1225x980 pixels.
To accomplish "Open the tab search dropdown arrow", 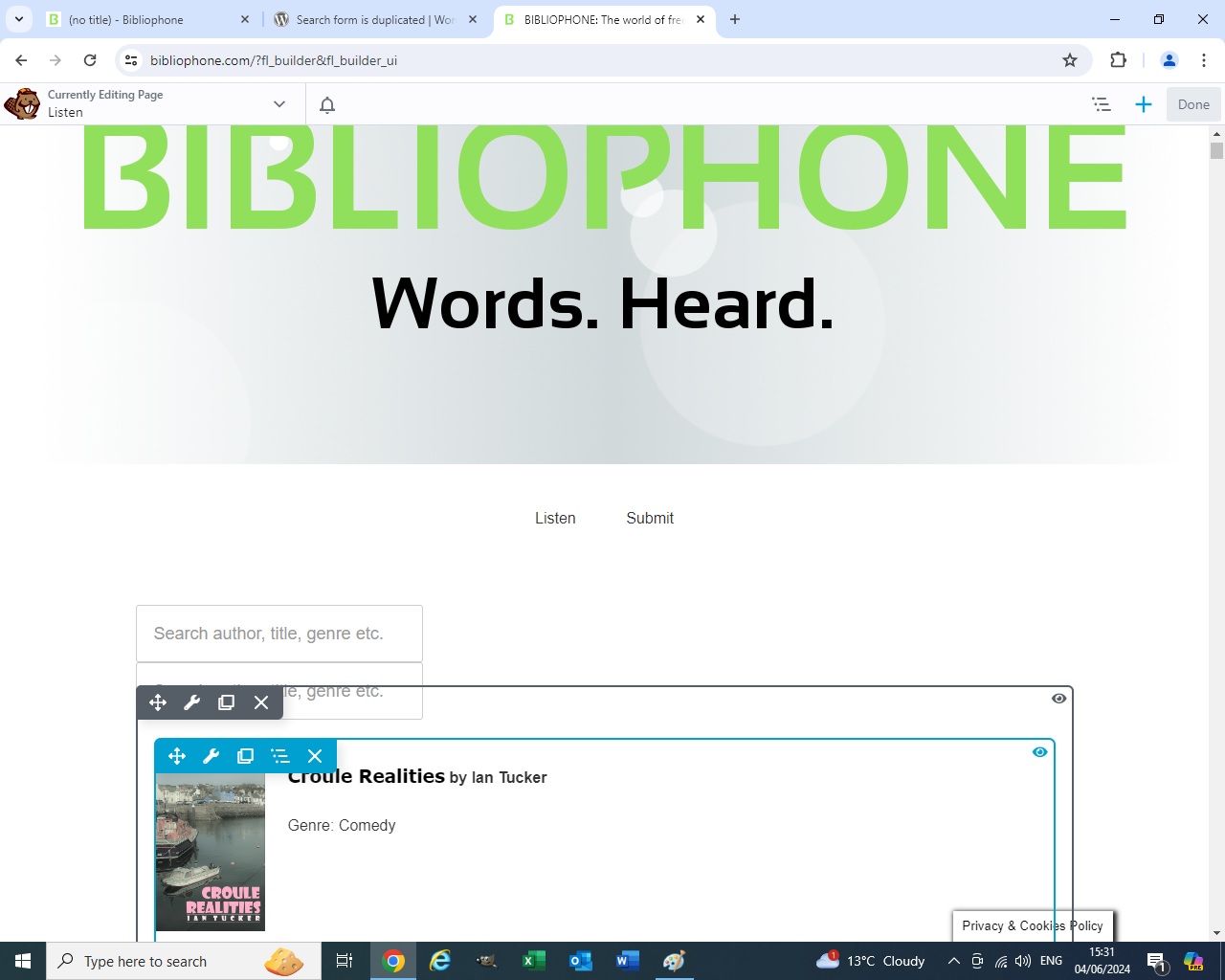I will [x=19, y=19].
